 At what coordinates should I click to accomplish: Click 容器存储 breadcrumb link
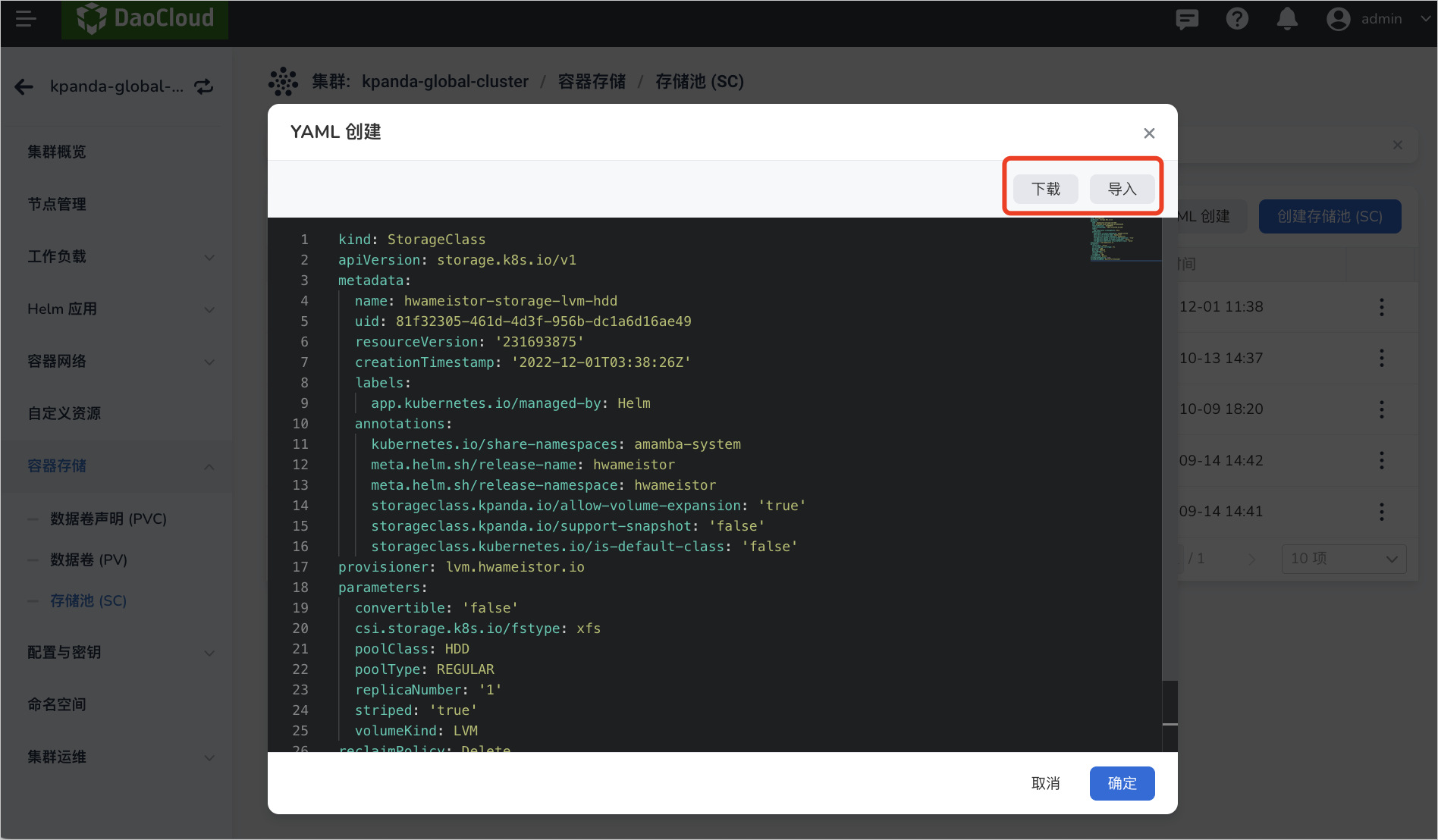[592, 81]
